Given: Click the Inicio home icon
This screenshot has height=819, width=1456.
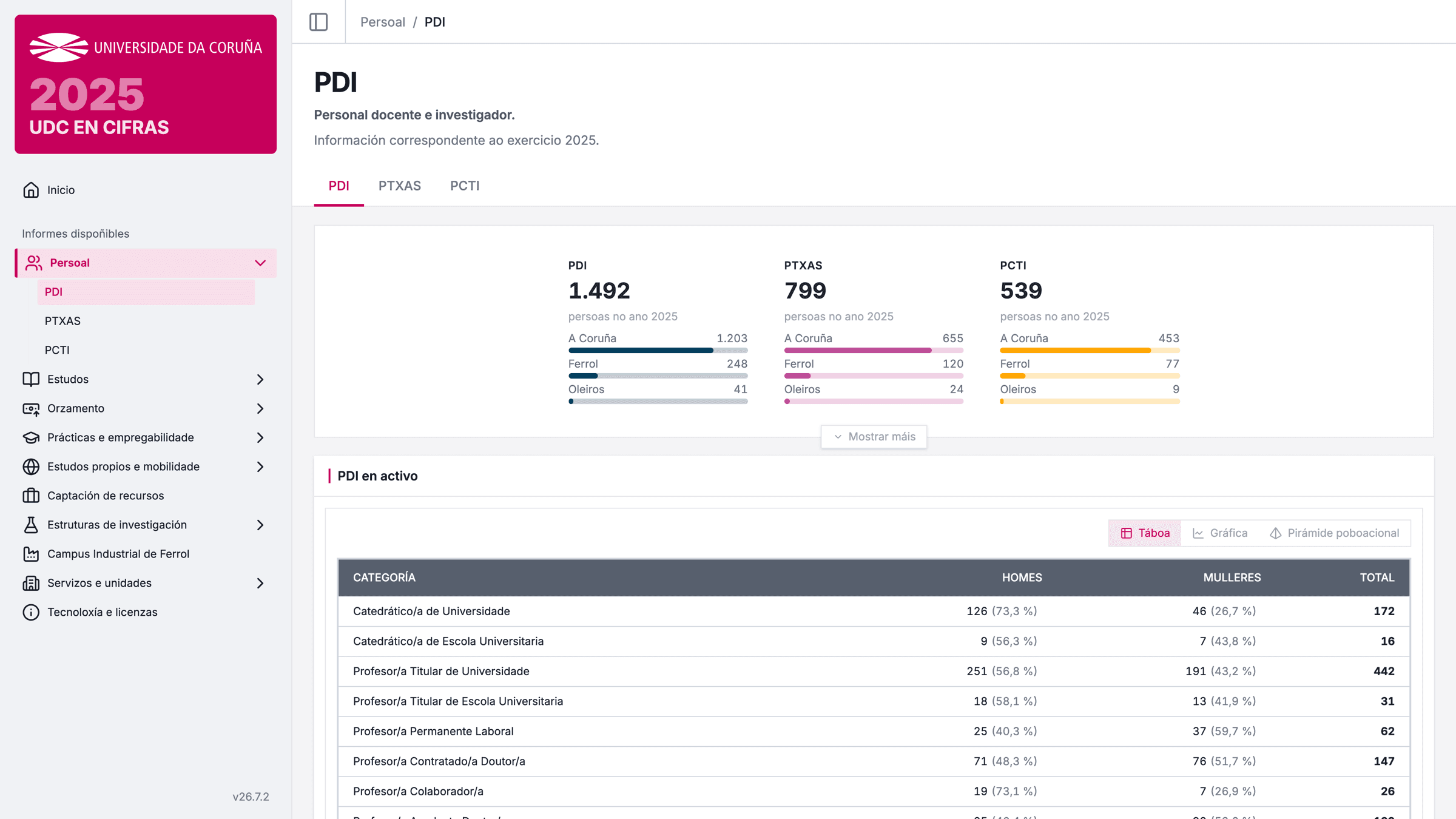Looking at the screenshot, I should point(31,190).
